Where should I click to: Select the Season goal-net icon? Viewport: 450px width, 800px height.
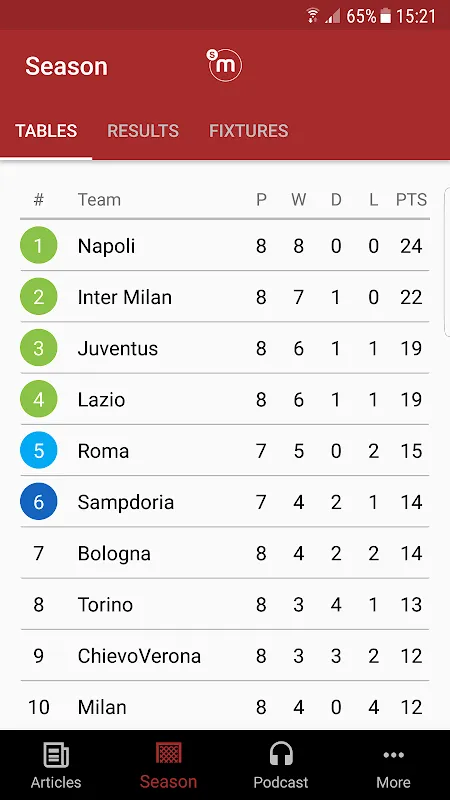click(168, 753)
